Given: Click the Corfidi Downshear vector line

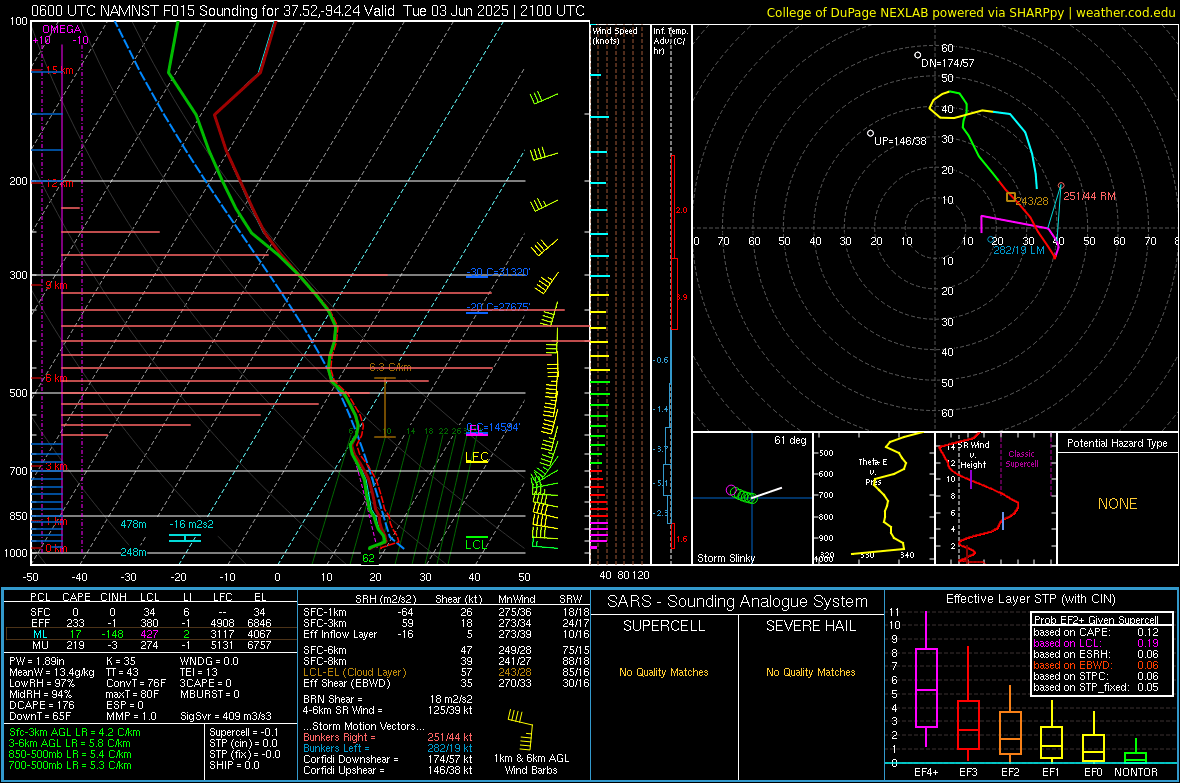Looking at the screenshot, I should coord(388,759).
